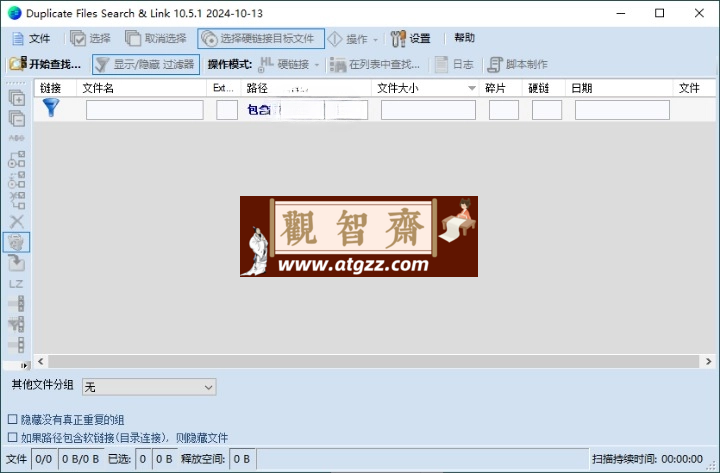Image resolution: width=720 pixels, height=473 pixels.
Task: Sort by the 硬链 column header
Action: (x=544, y=88)
